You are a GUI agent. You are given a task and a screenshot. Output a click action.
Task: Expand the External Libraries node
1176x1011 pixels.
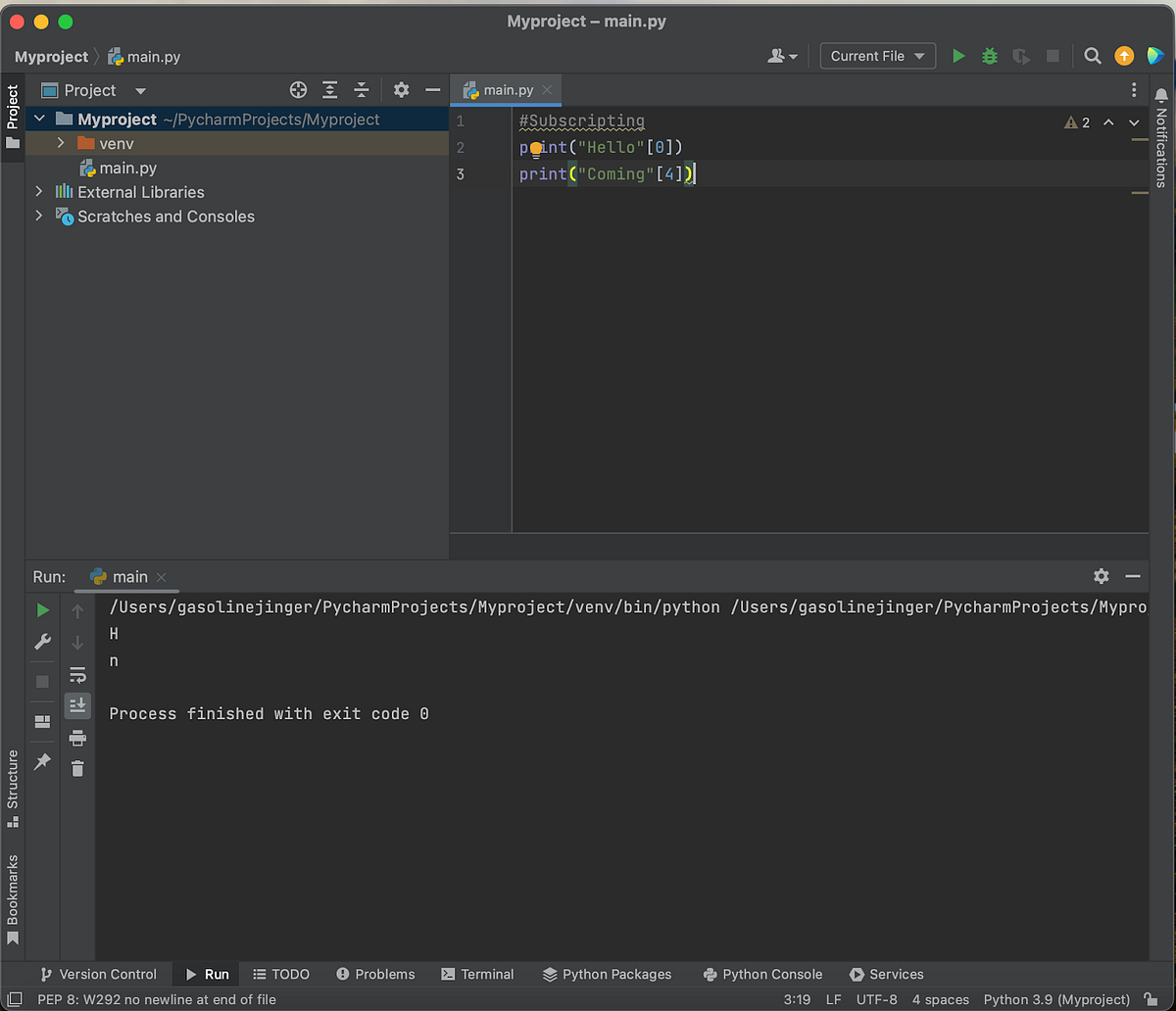[x=38, y=192]
